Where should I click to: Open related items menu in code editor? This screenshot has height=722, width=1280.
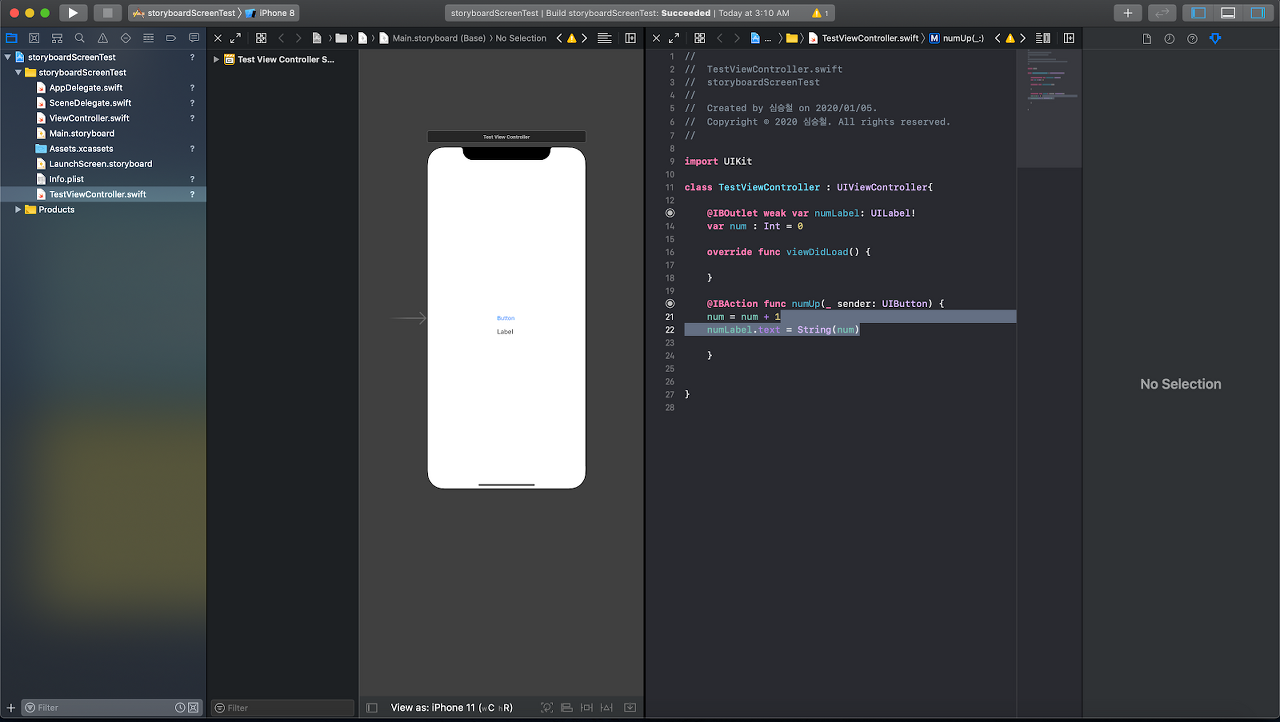(700, 38)
